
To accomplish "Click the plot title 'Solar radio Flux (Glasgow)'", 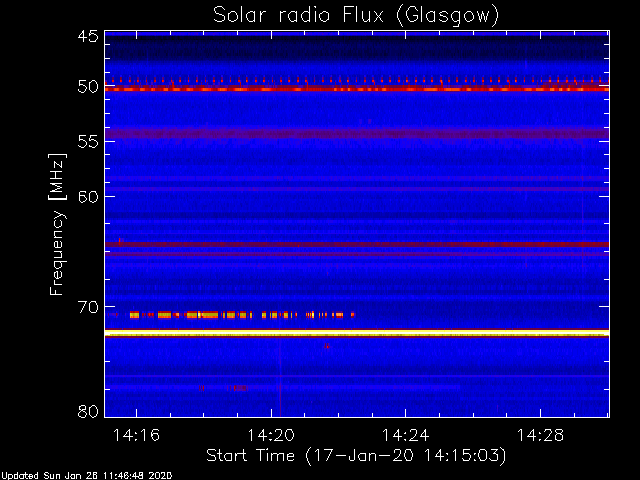I will (356, 16).
